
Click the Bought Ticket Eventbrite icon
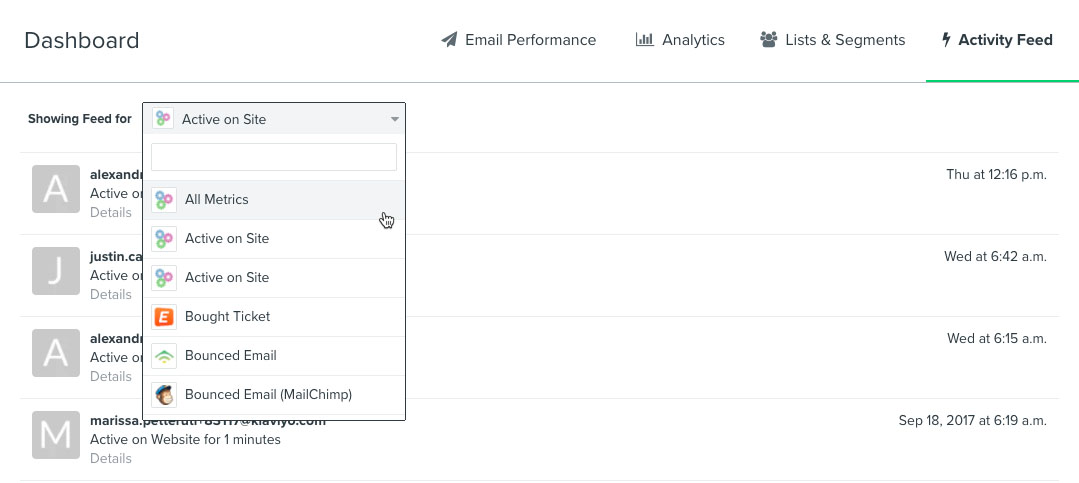(x=164, y=317)
